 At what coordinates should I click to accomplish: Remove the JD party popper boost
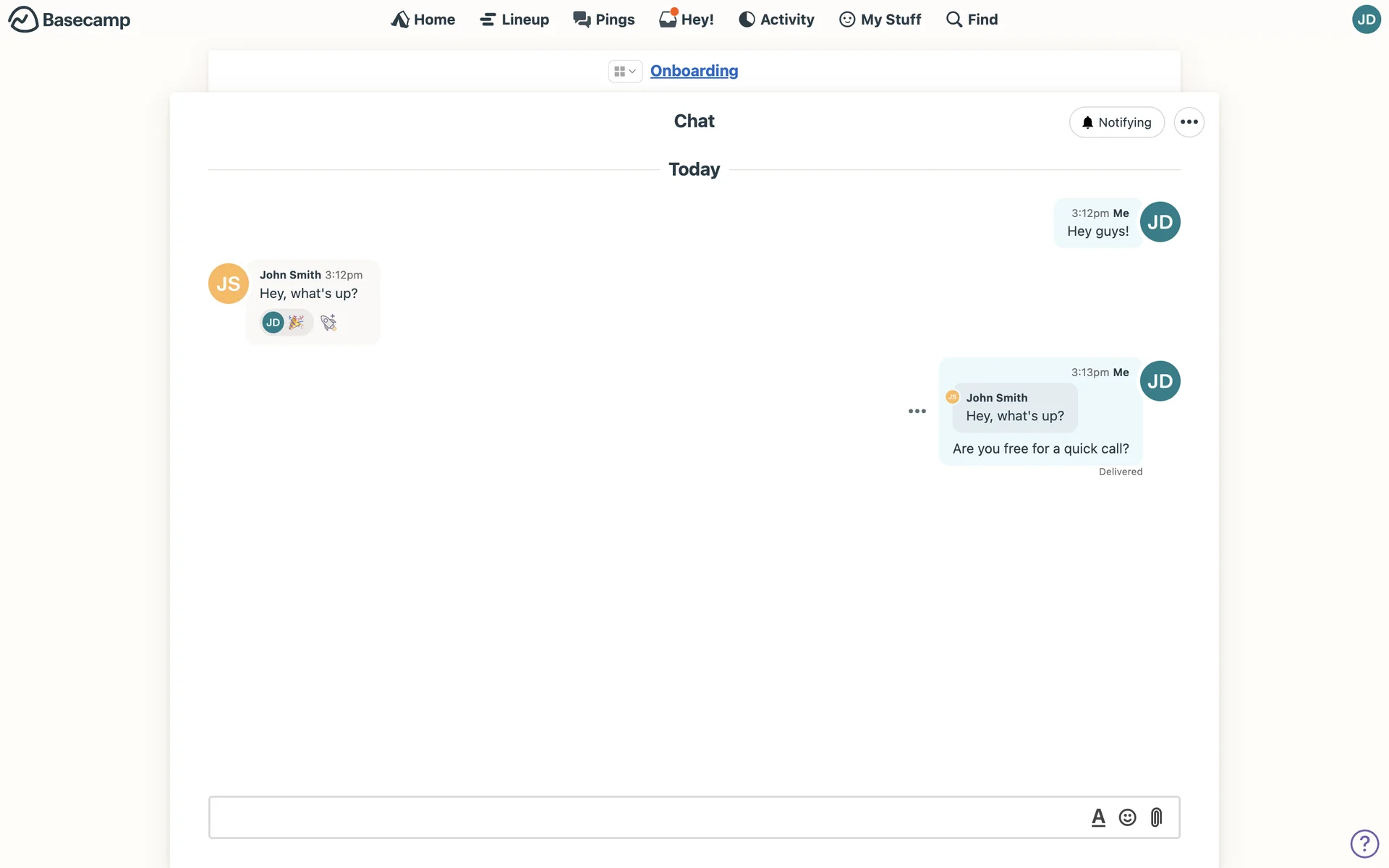(x=287, y=323)
